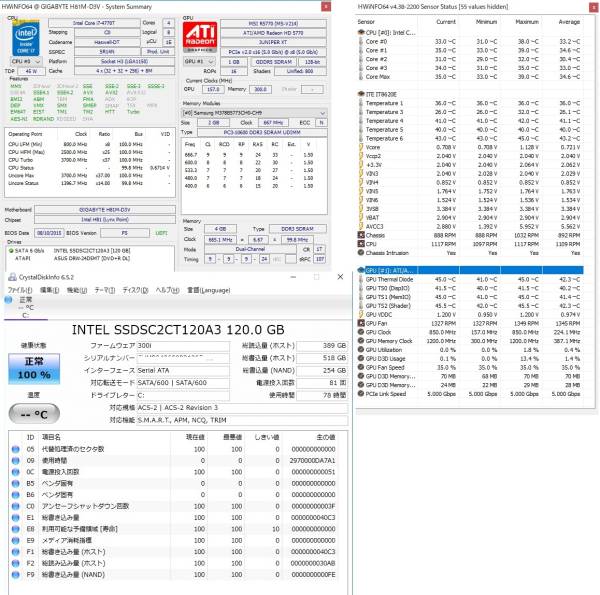Click the serial number field

(x=183, y=358)
